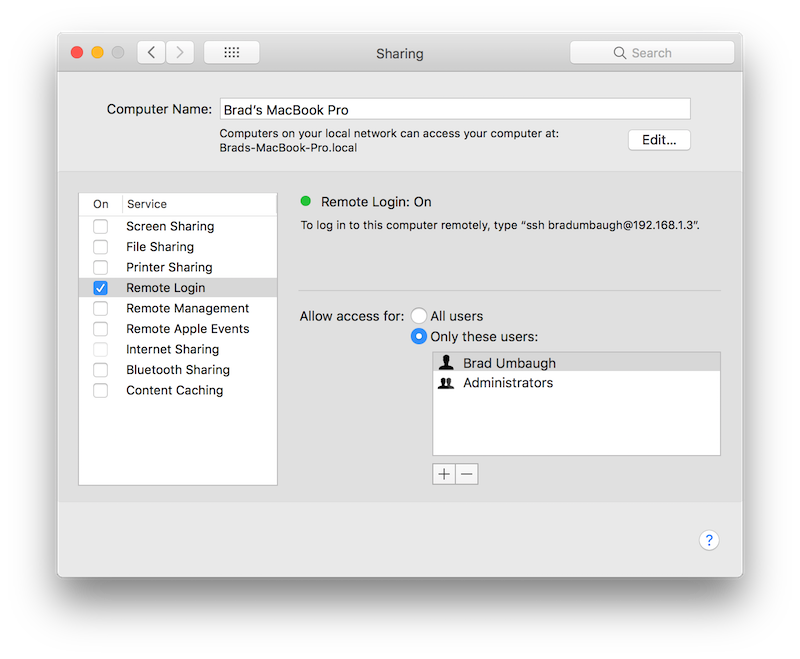
Task: Click the back navigation arrow
Action: (x=150, y=52)
